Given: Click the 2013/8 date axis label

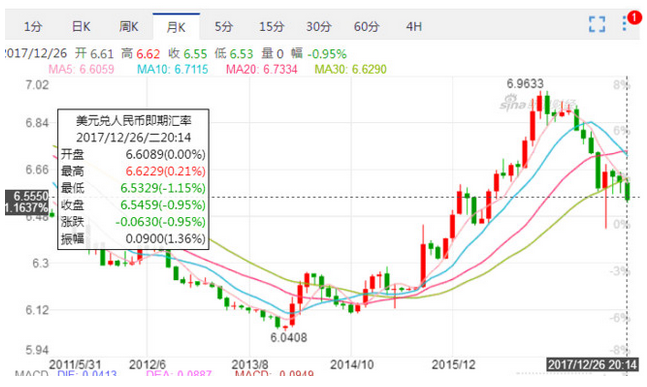Looking at the screenshot, I should (x=250, y=365).
